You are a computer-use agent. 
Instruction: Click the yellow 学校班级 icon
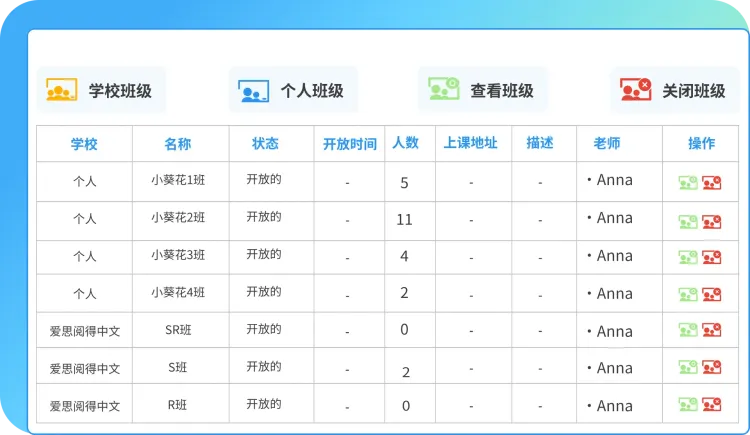click(x=62, y=90)
